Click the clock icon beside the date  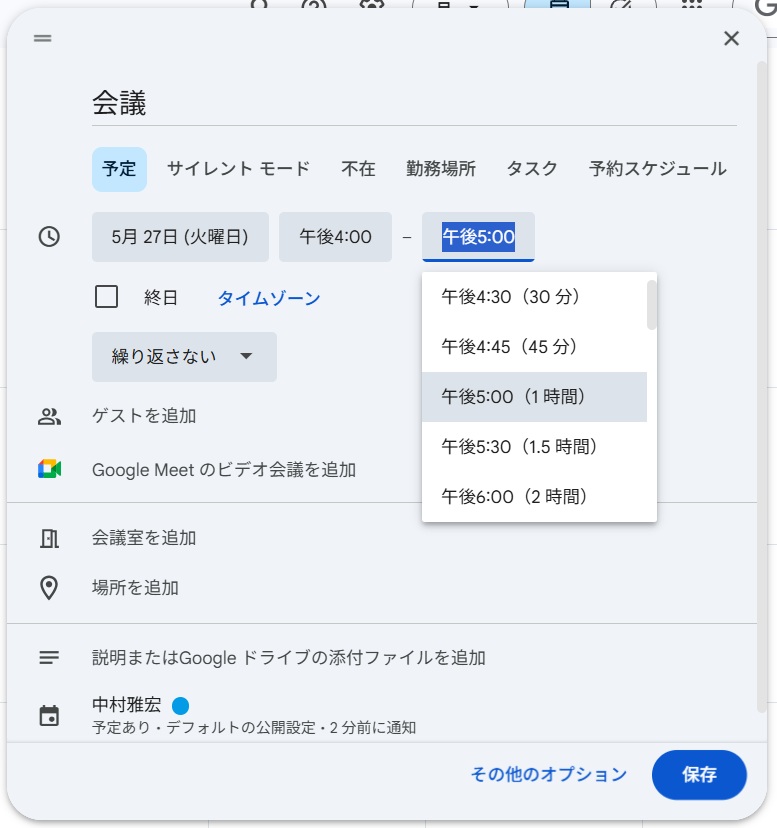pyautogui.click(x=49, y=237)
